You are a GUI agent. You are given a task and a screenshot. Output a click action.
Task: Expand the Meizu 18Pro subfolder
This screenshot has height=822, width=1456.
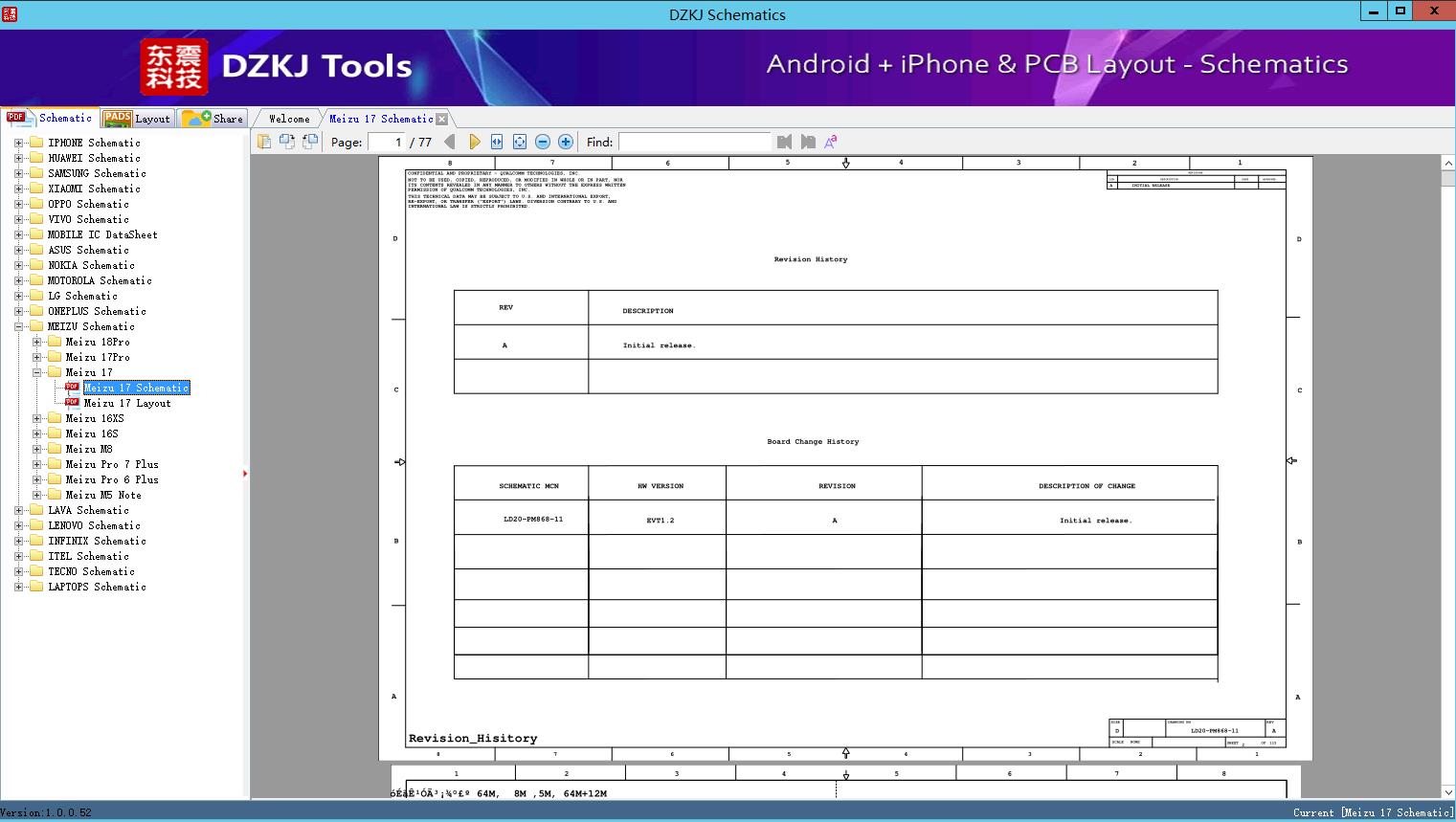(36, 342)
